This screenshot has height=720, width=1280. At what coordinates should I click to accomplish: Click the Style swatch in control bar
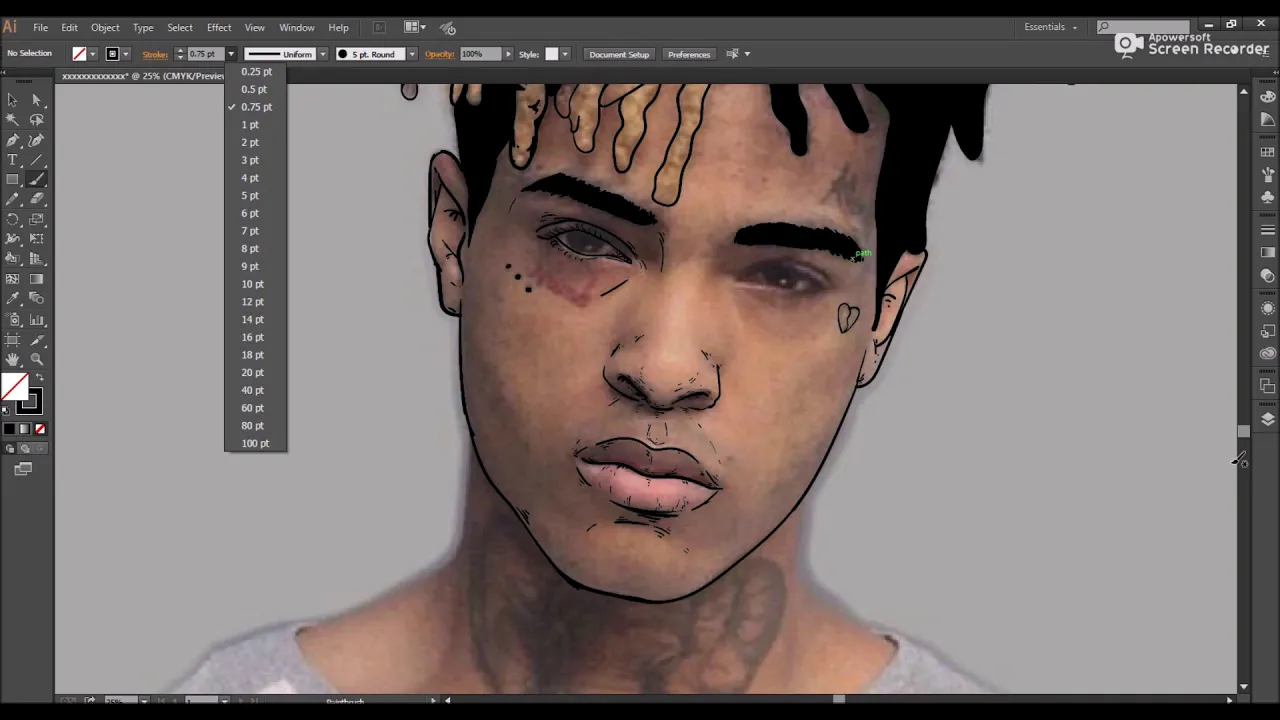551,54
